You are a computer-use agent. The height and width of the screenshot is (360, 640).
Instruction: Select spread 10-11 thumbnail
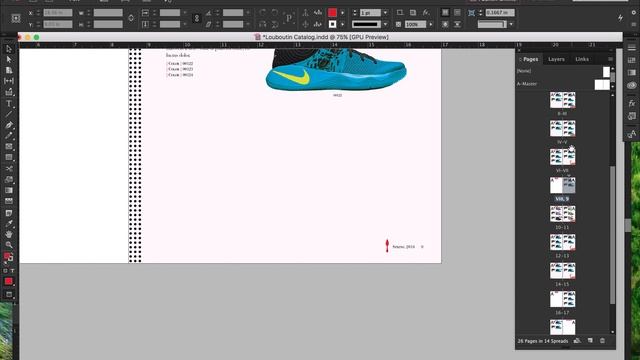pos(562,214)
